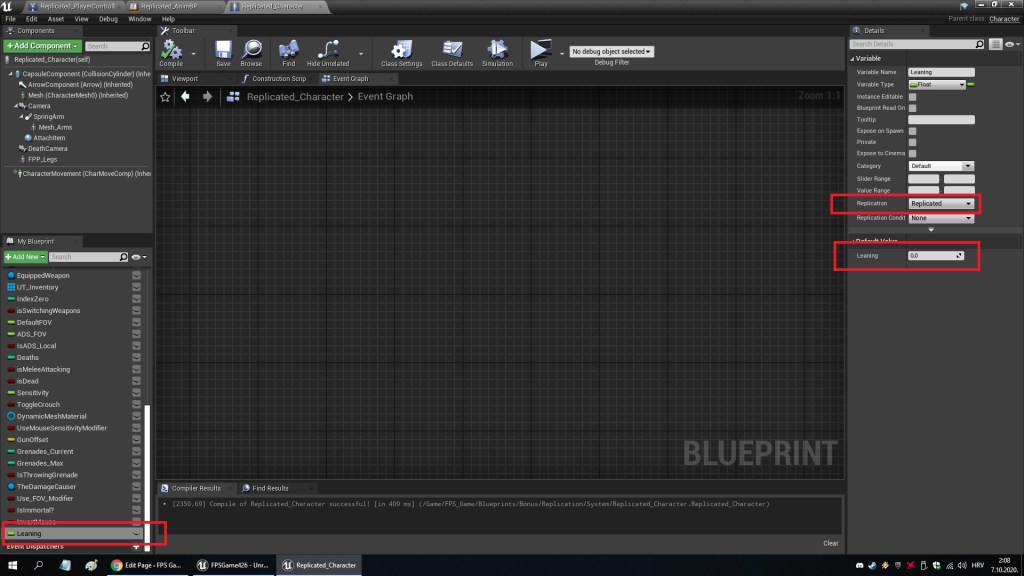Viewport: 1024px width, 576px height.
Task: Open Class Settings from the toolbar
Action: coord(401,50)
